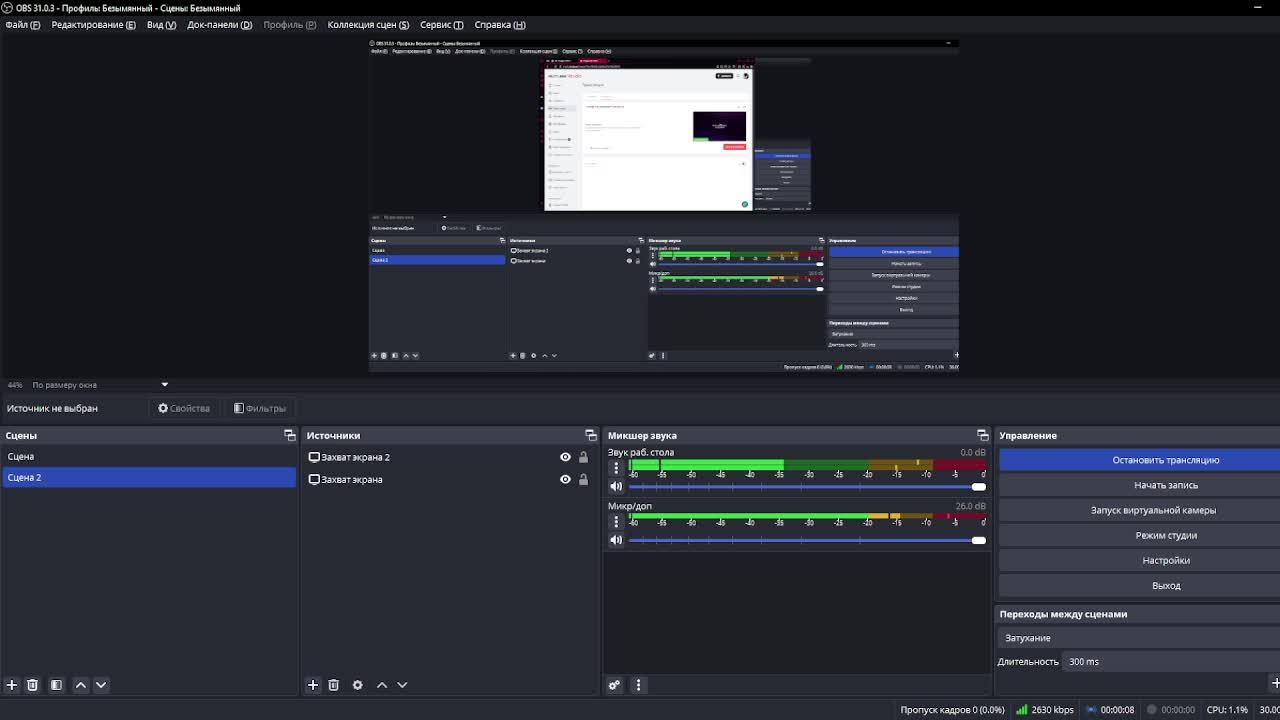The height and width of the screenshot is (720, 1280).
Task: Click the Длительность 300 ms field
Action: click(x=1170, y=661)
